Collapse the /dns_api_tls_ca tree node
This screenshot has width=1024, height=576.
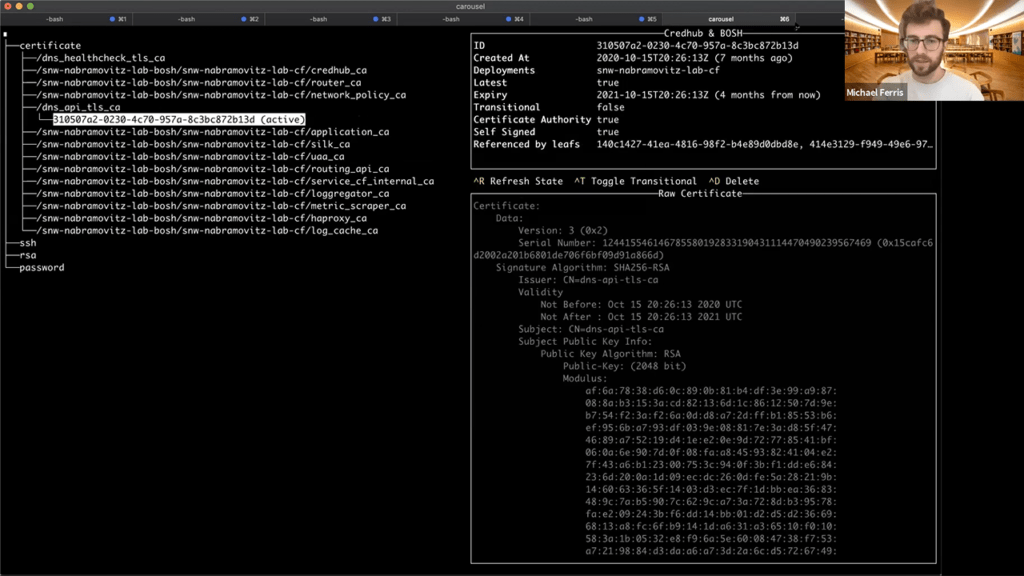(x=78, y=107)
